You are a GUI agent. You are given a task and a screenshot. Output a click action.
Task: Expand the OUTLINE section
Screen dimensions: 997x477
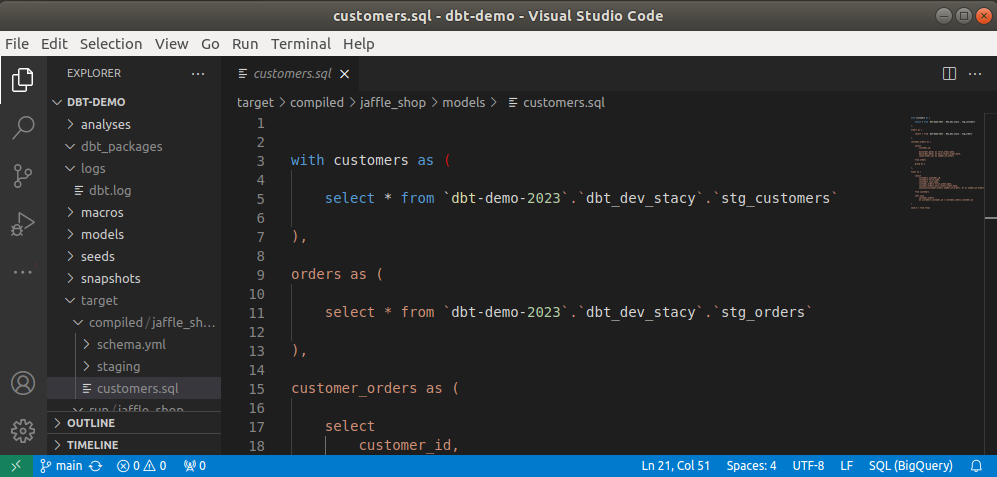pos(134,423)
